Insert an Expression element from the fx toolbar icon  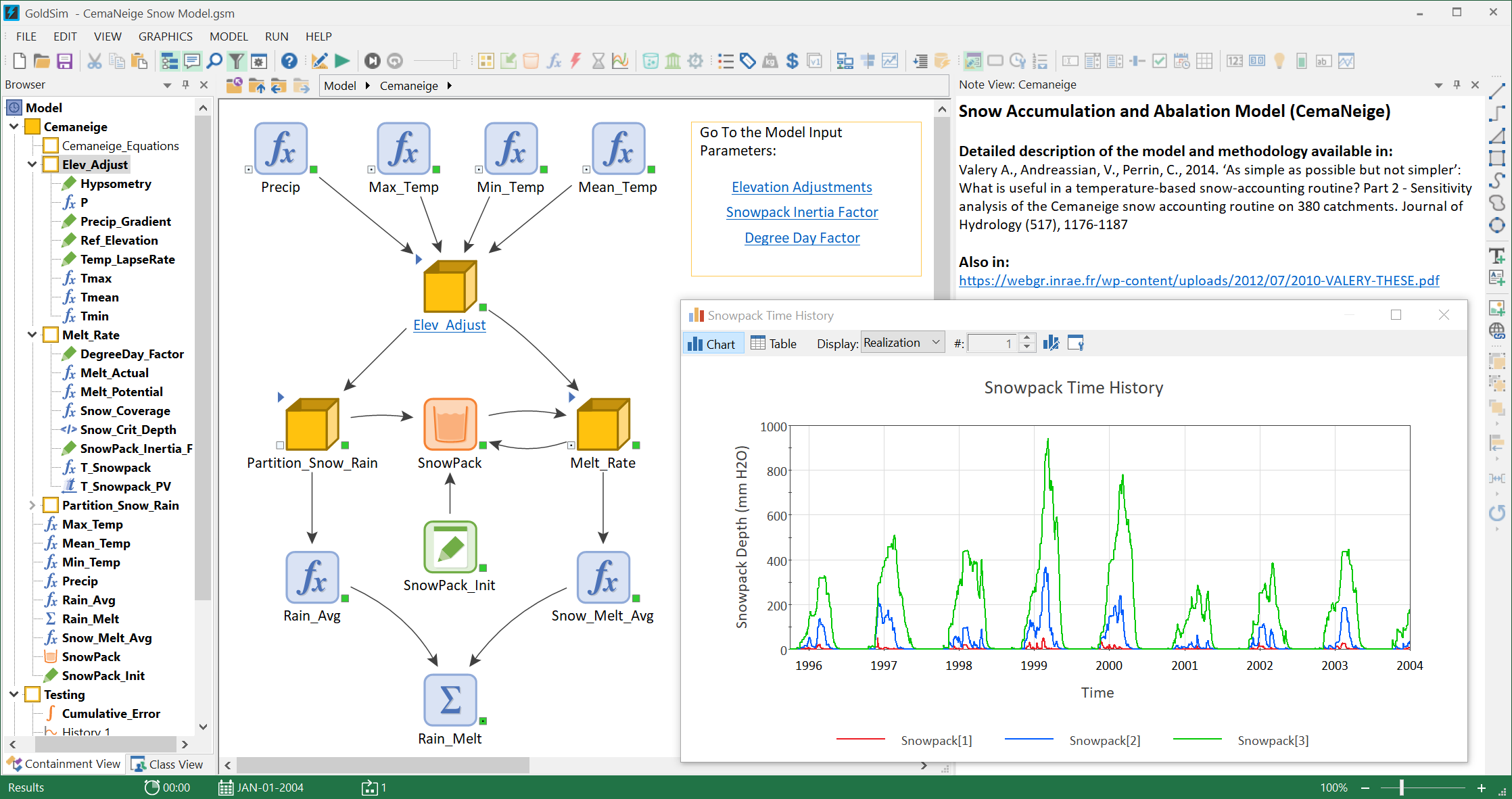pos(554,62)
